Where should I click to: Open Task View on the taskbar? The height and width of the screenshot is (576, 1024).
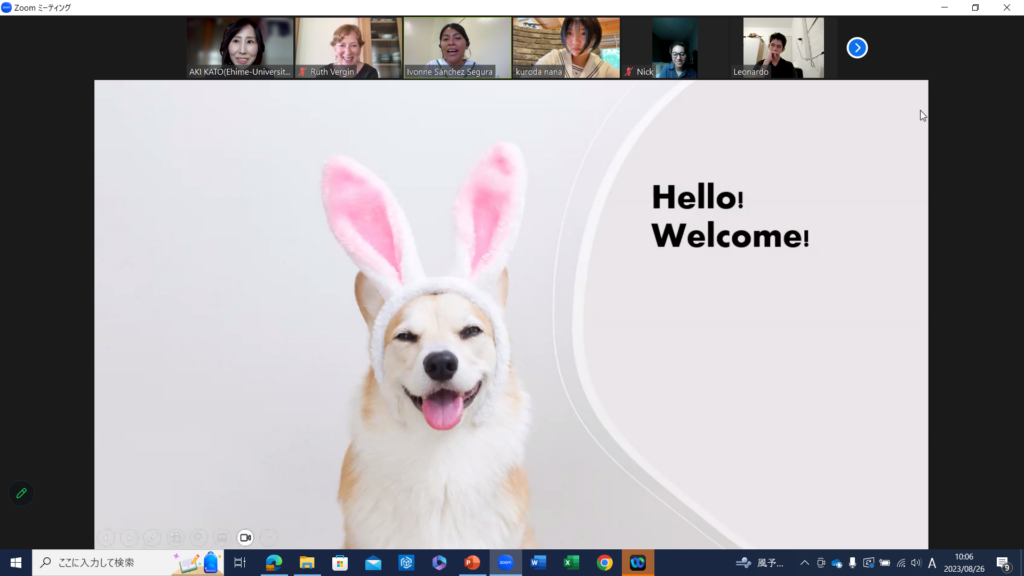(240, 562)
